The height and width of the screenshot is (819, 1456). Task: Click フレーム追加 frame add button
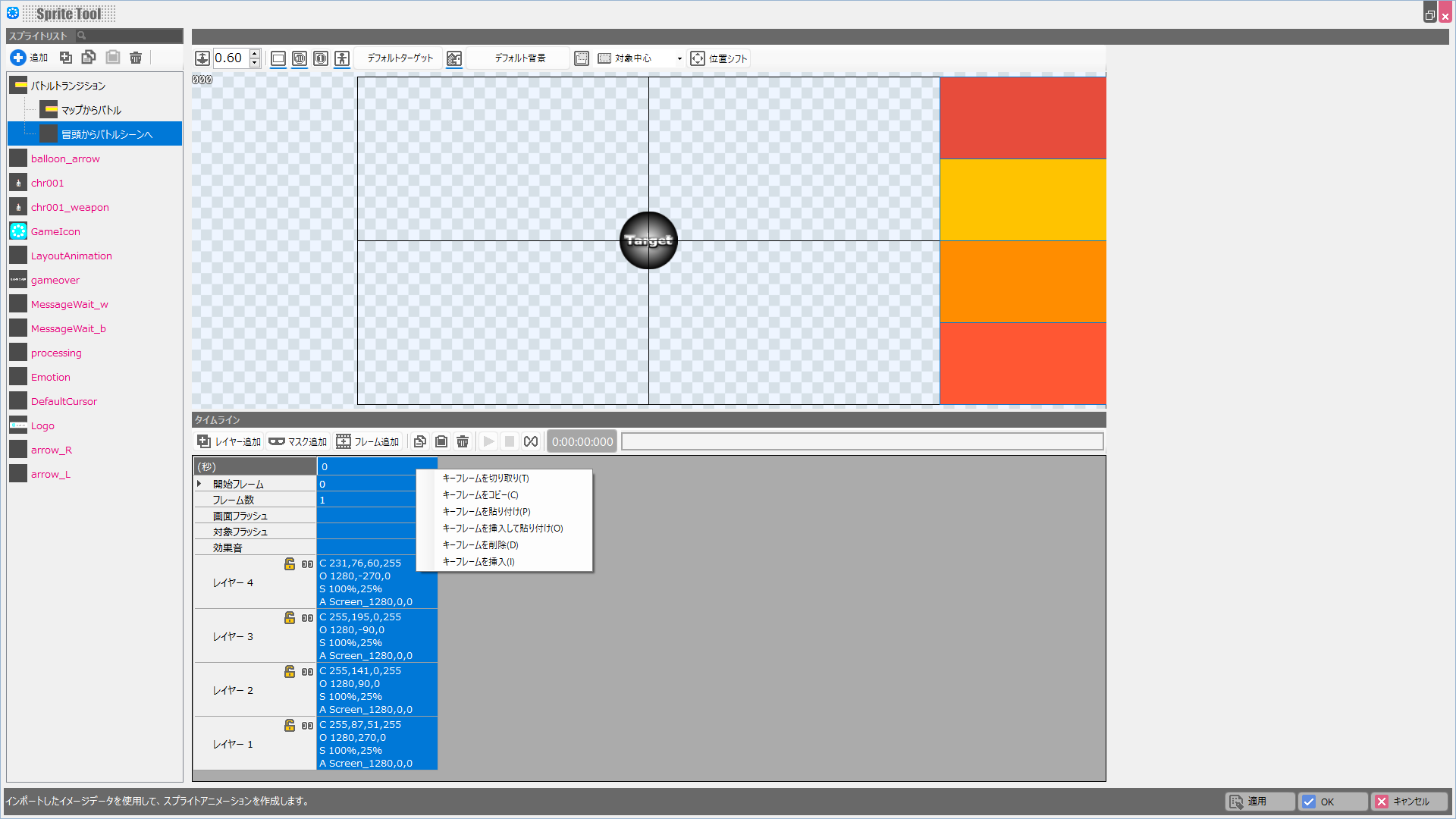[368, 441]
